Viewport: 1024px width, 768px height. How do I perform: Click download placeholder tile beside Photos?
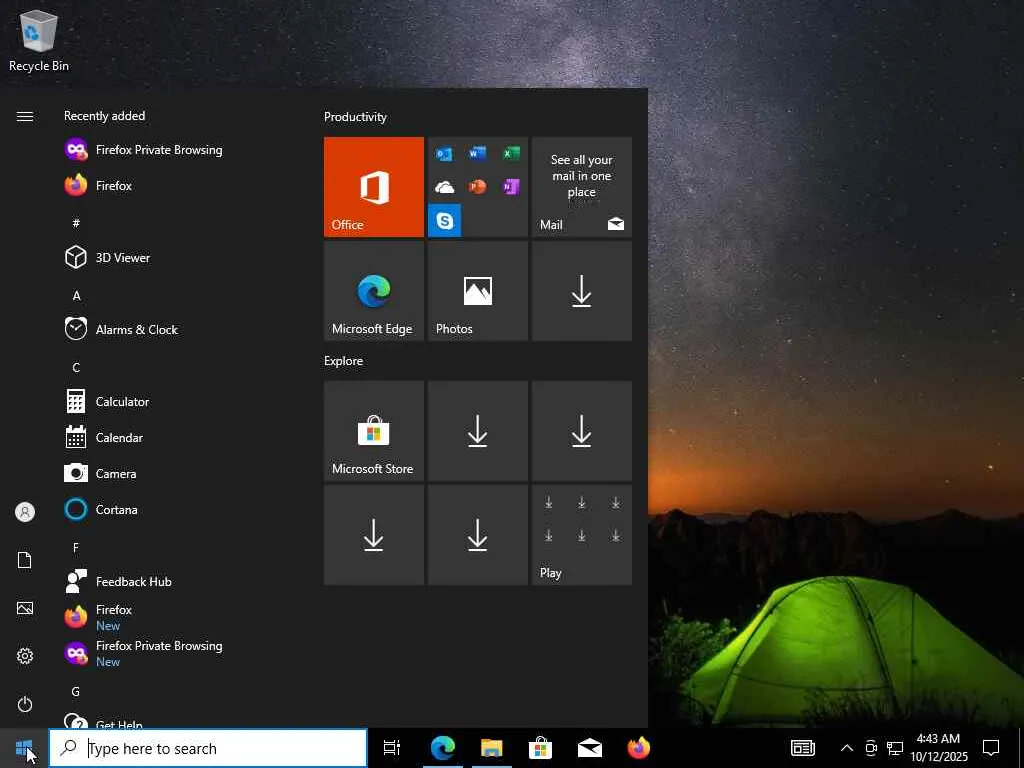(581, 291)
